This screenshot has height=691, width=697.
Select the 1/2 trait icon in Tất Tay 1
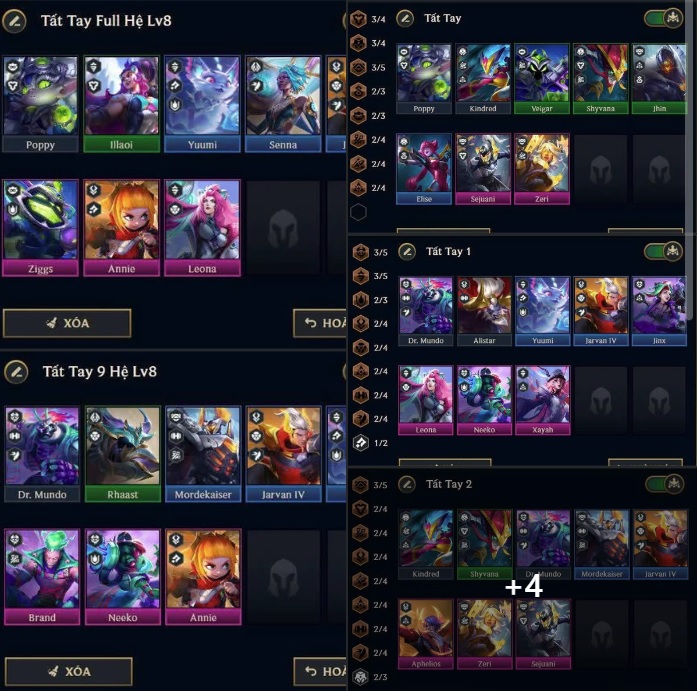pos(361,443)
